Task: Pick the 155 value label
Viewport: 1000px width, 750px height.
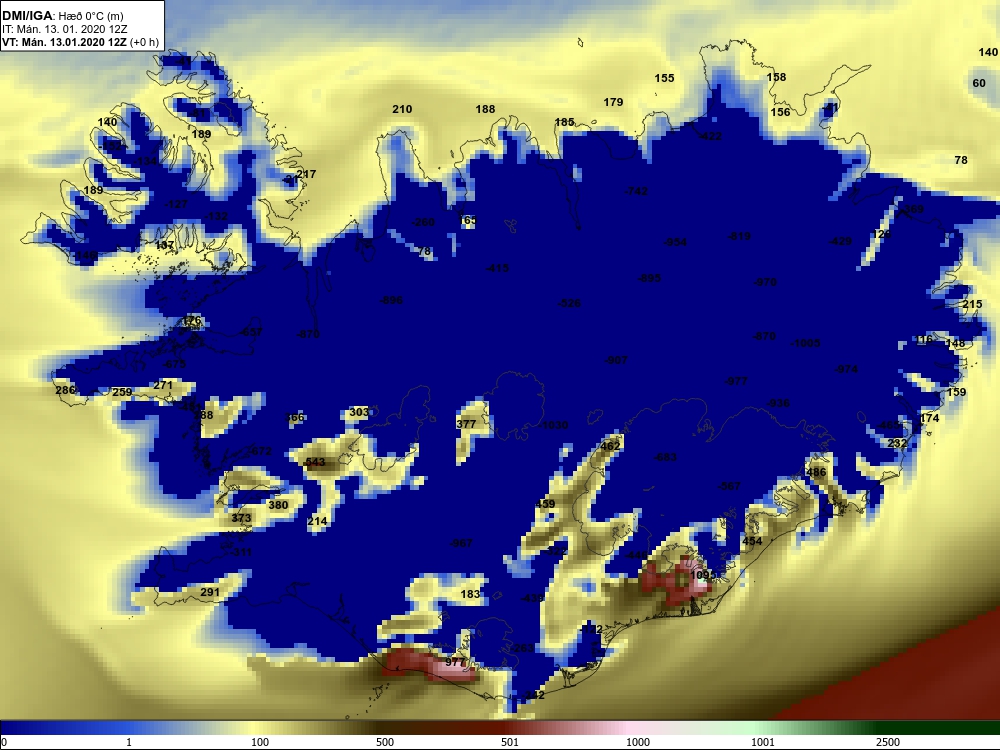Action: click(x=664, y=78)
